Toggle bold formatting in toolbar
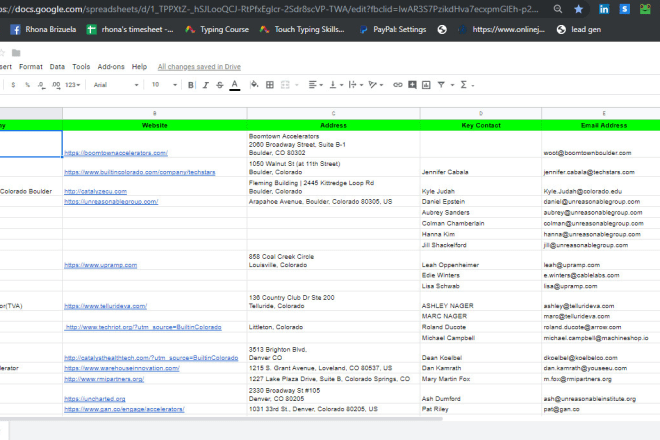This screenshot has height=440, width=660. [191, 85]
